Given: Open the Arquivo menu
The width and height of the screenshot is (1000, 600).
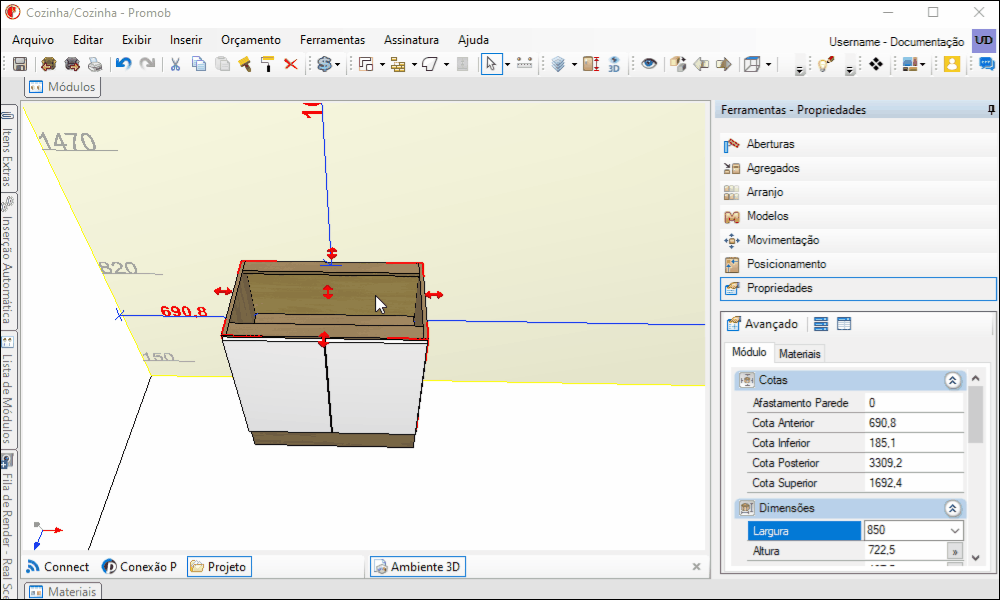Looking at the screenshot, I should tap(33, 40).
